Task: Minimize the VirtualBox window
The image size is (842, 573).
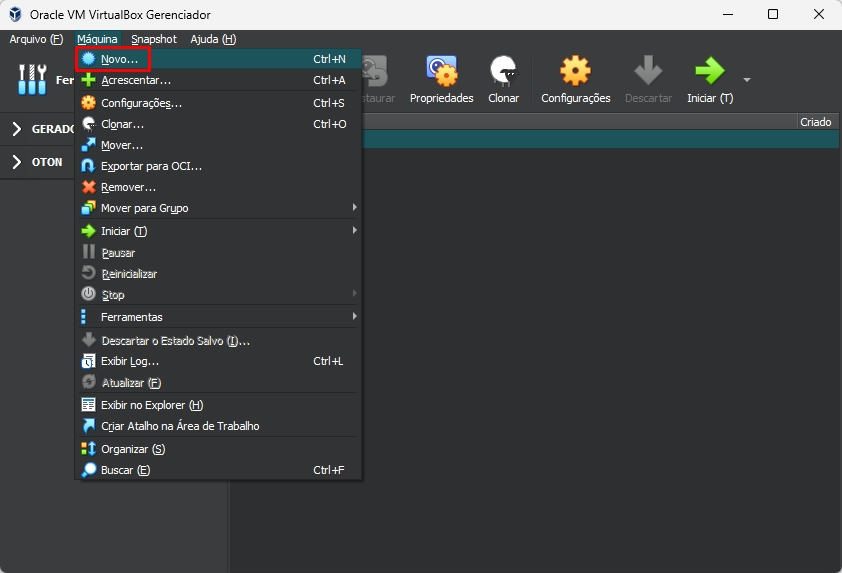Action: tap(728, 14)
